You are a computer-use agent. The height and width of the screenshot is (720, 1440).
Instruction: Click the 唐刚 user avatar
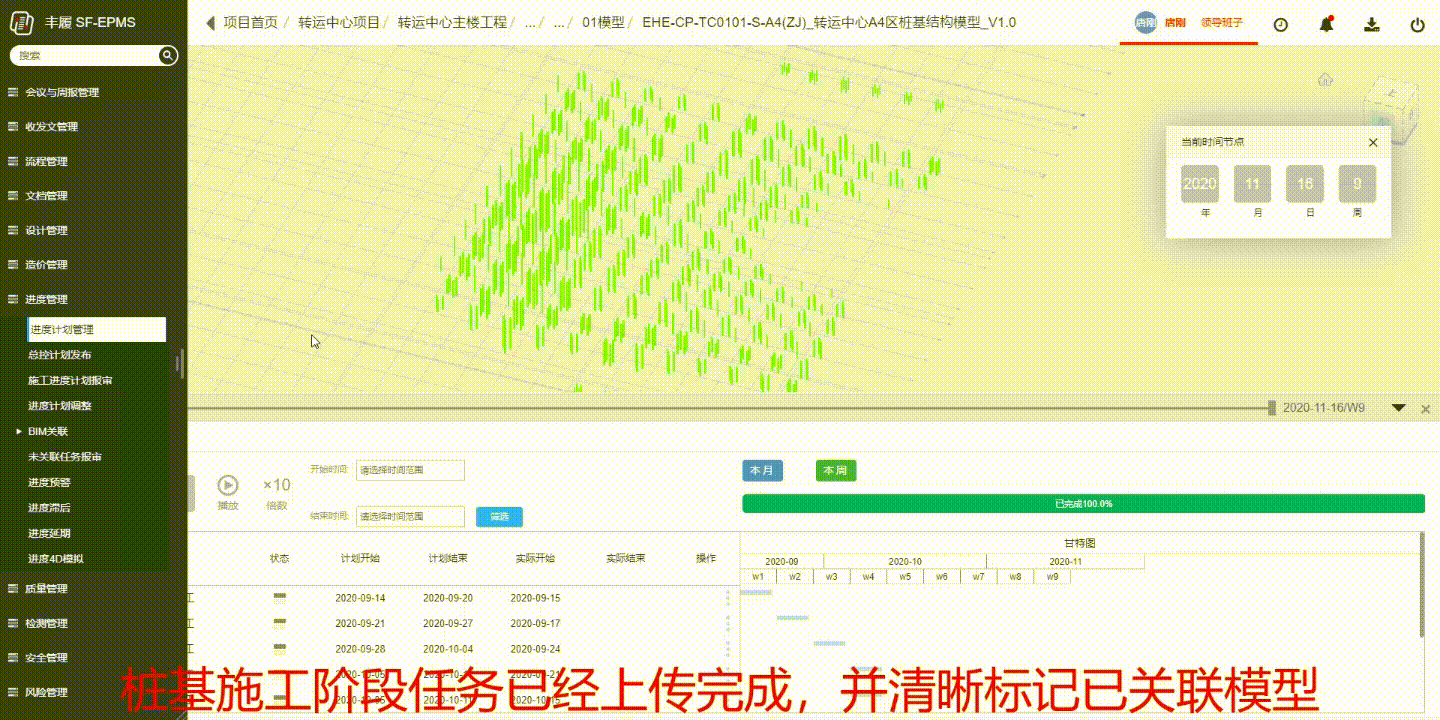[1145, 22]
